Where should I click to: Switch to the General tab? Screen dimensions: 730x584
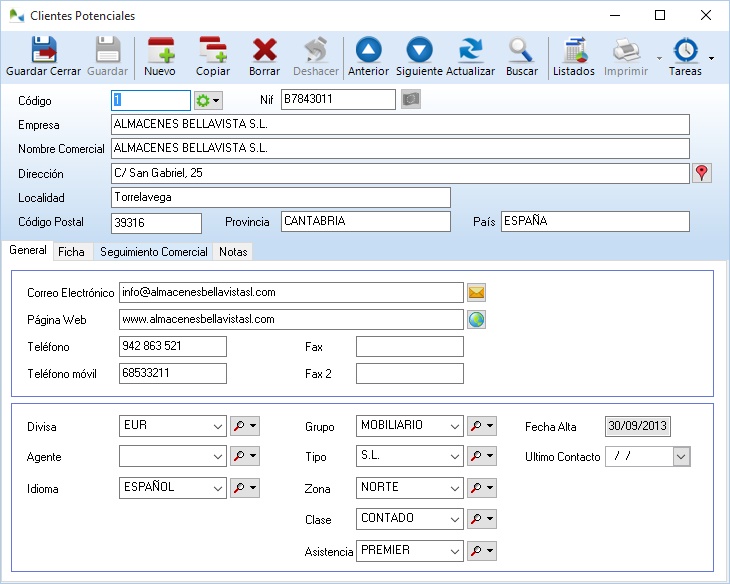[27, 250]
